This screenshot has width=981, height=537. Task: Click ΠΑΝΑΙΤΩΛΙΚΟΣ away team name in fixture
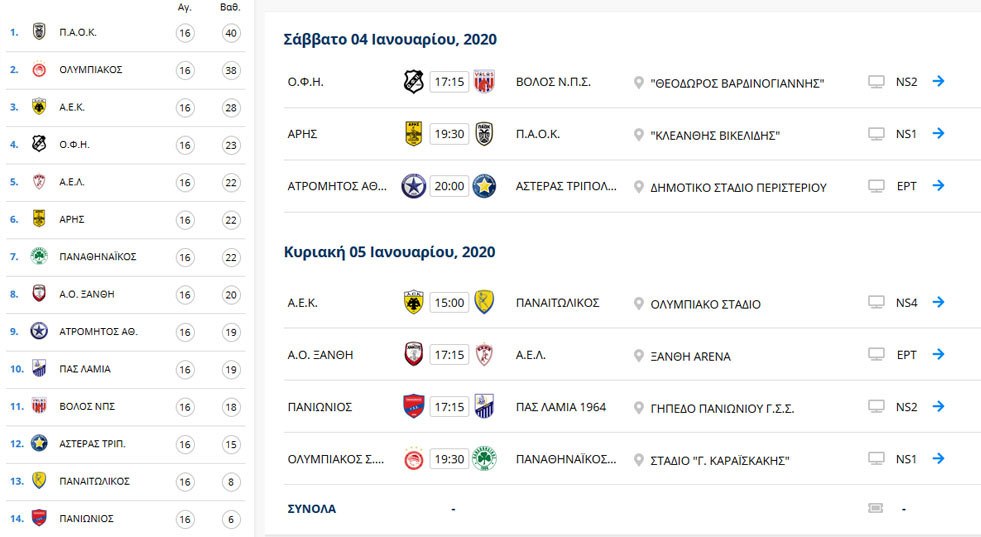[x=557, y=303]
